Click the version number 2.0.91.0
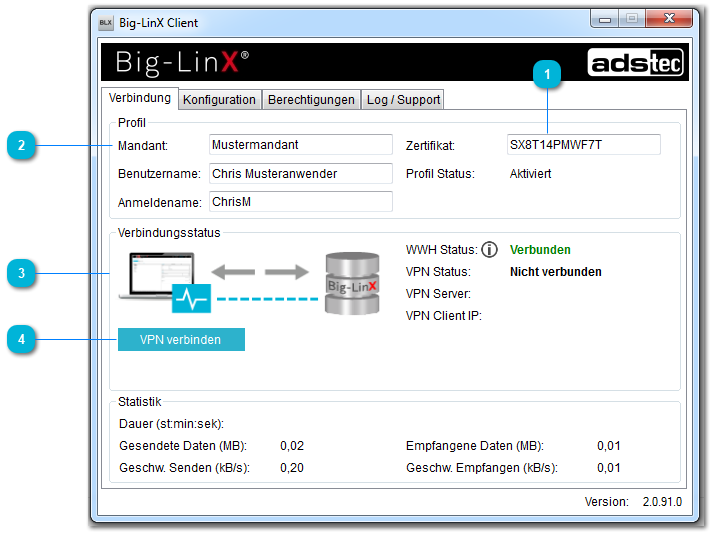This screenshot has height=535, width=713. 662,502
